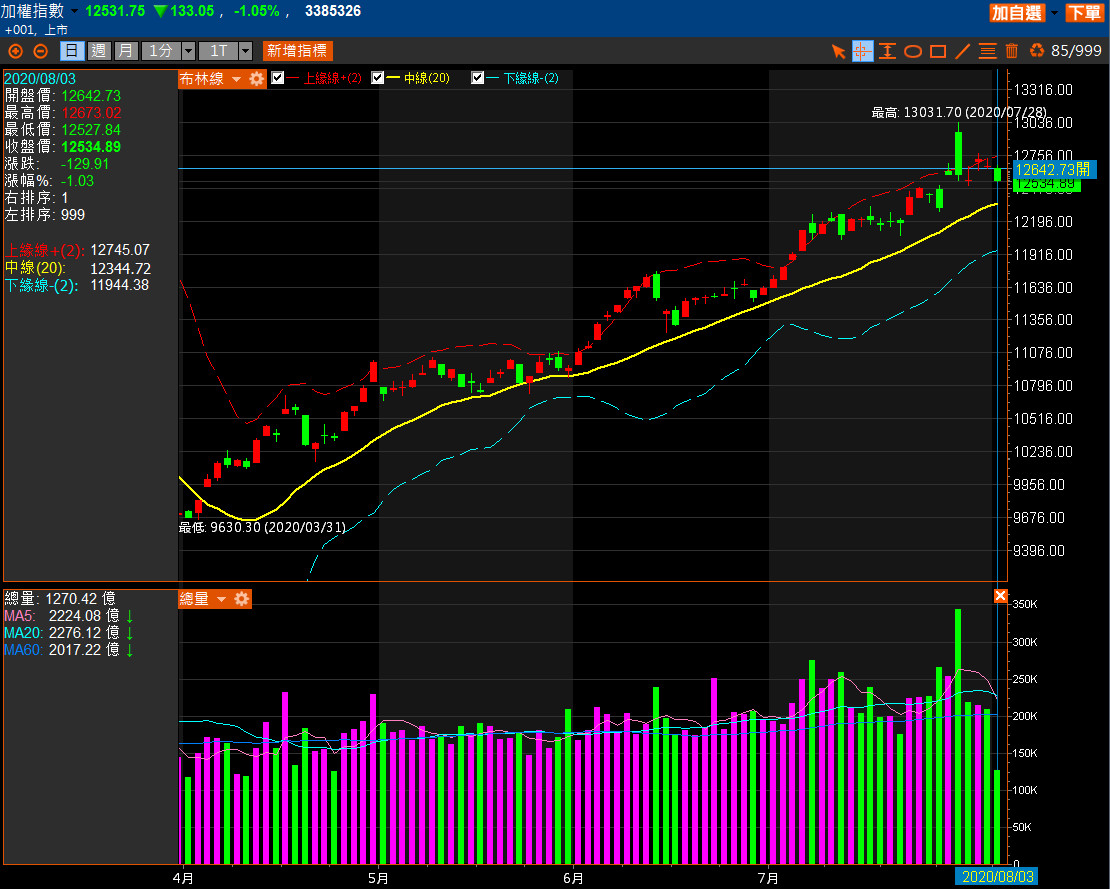Screen dimensions: 1110x889
Task: Activate the crosshair tool
Action: (862, 51)
